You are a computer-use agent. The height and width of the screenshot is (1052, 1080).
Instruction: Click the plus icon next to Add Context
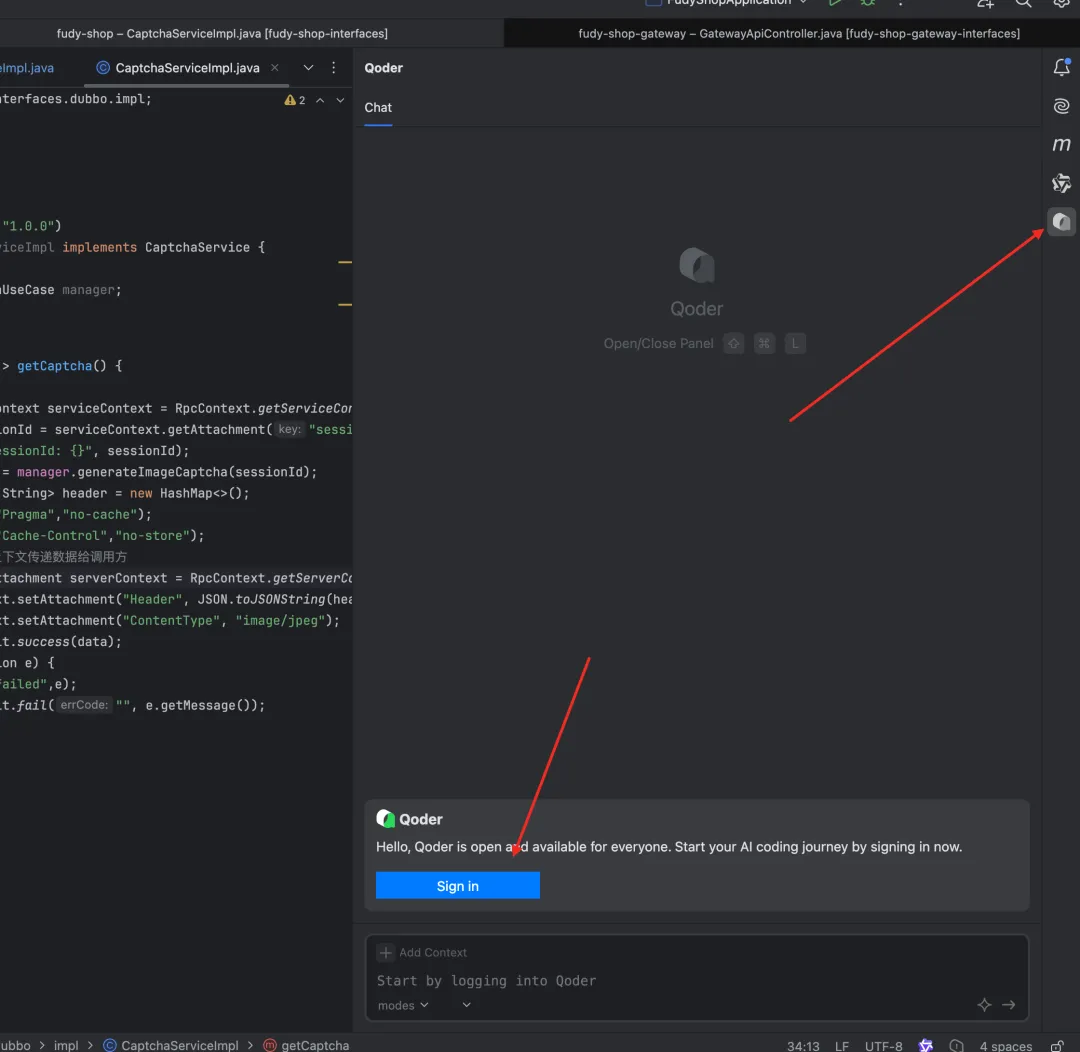click(385, 952)
